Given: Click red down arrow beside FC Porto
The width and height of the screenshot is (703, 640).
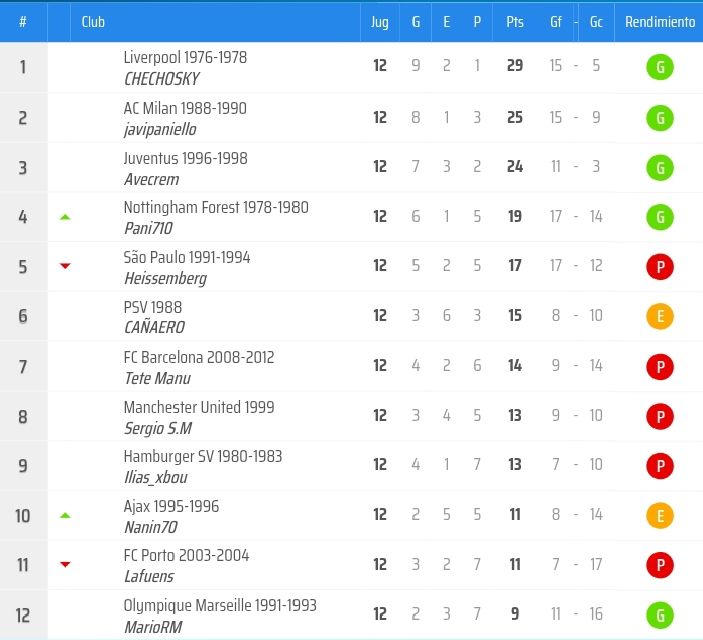Looking at the screenshot, I should (65, 565).
